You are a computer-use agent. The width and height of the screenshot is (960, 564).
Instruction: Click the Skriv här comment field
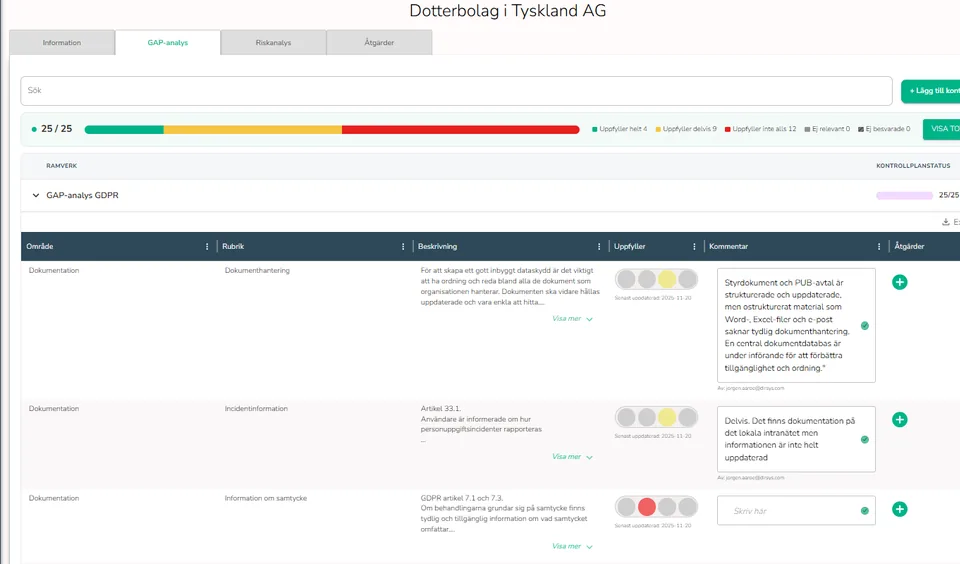(x=796, y=511)
